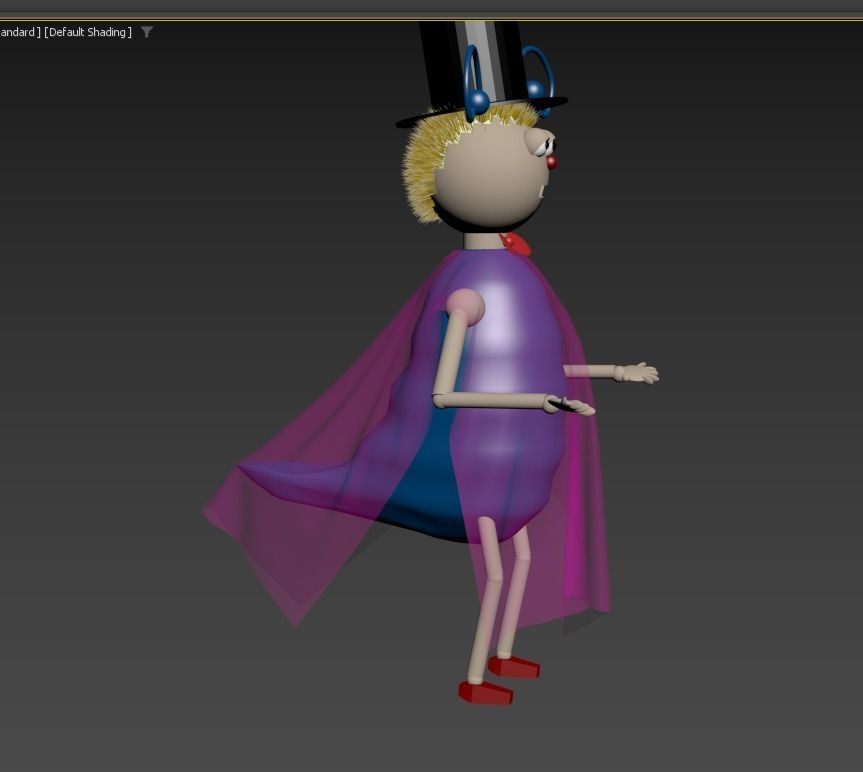Click the character's eye on the face
The width and height of the screenshot is (863, 772).
coord(545,147)
